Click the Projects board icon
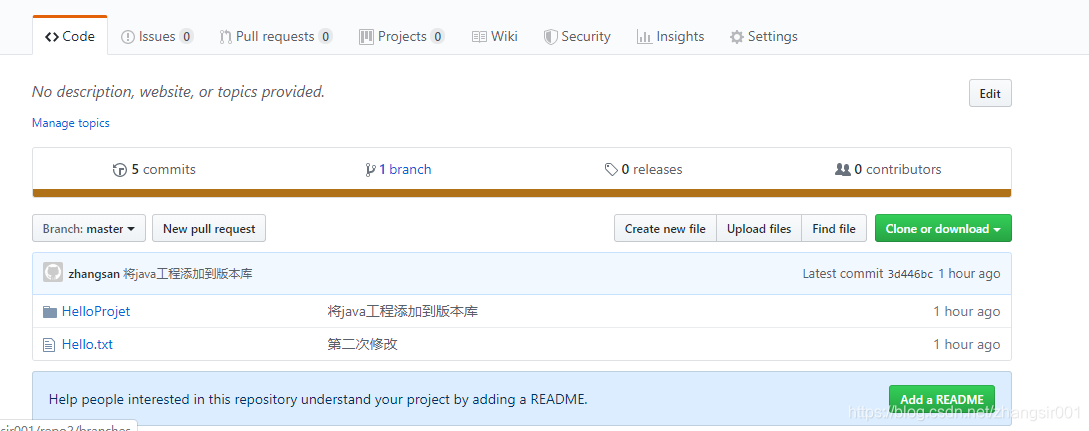The height and width of the screenshot is (431, 1089). (x=366, y=37)
